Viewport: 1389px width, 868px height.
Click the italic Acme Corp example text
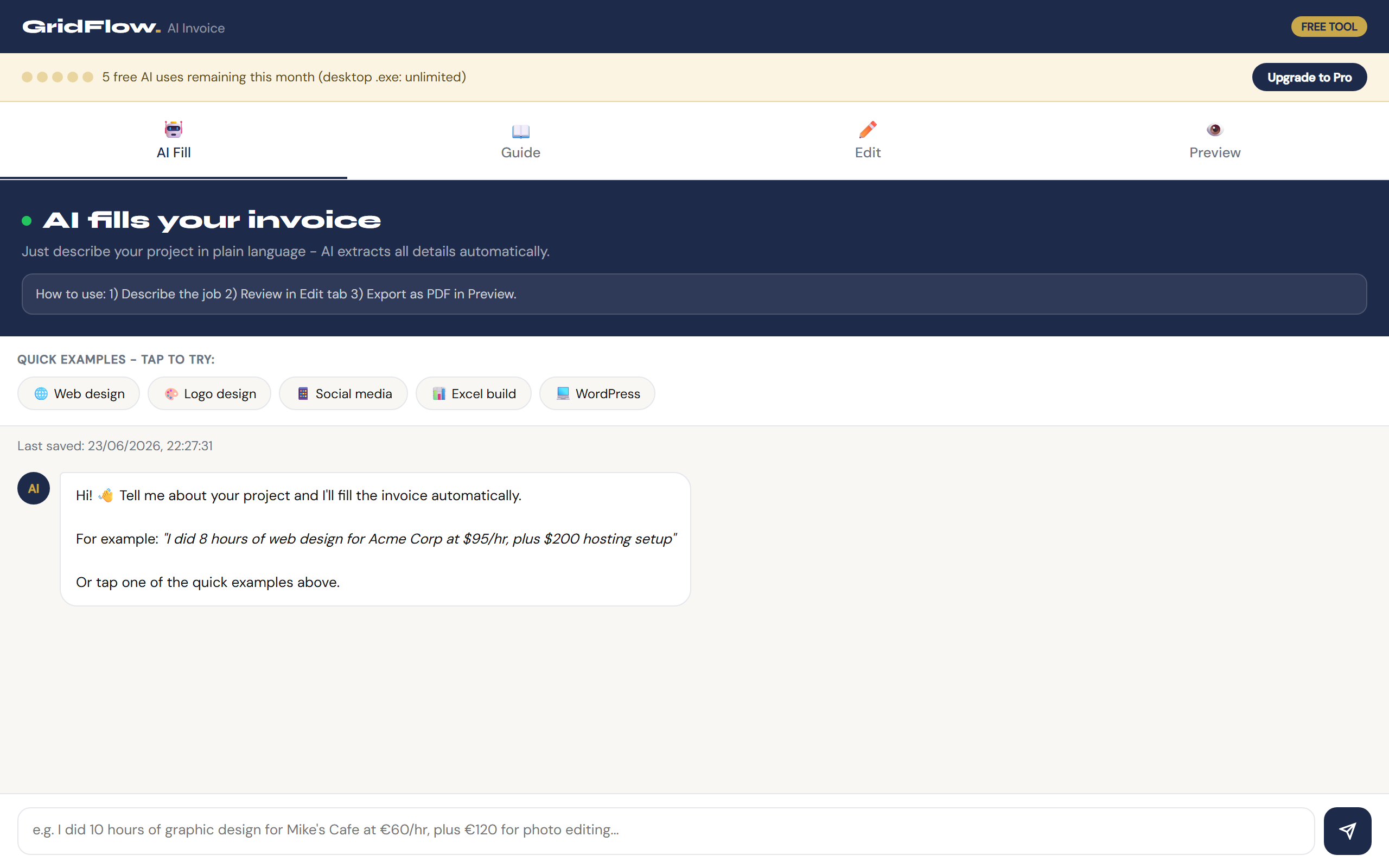[x=419, y=539]
